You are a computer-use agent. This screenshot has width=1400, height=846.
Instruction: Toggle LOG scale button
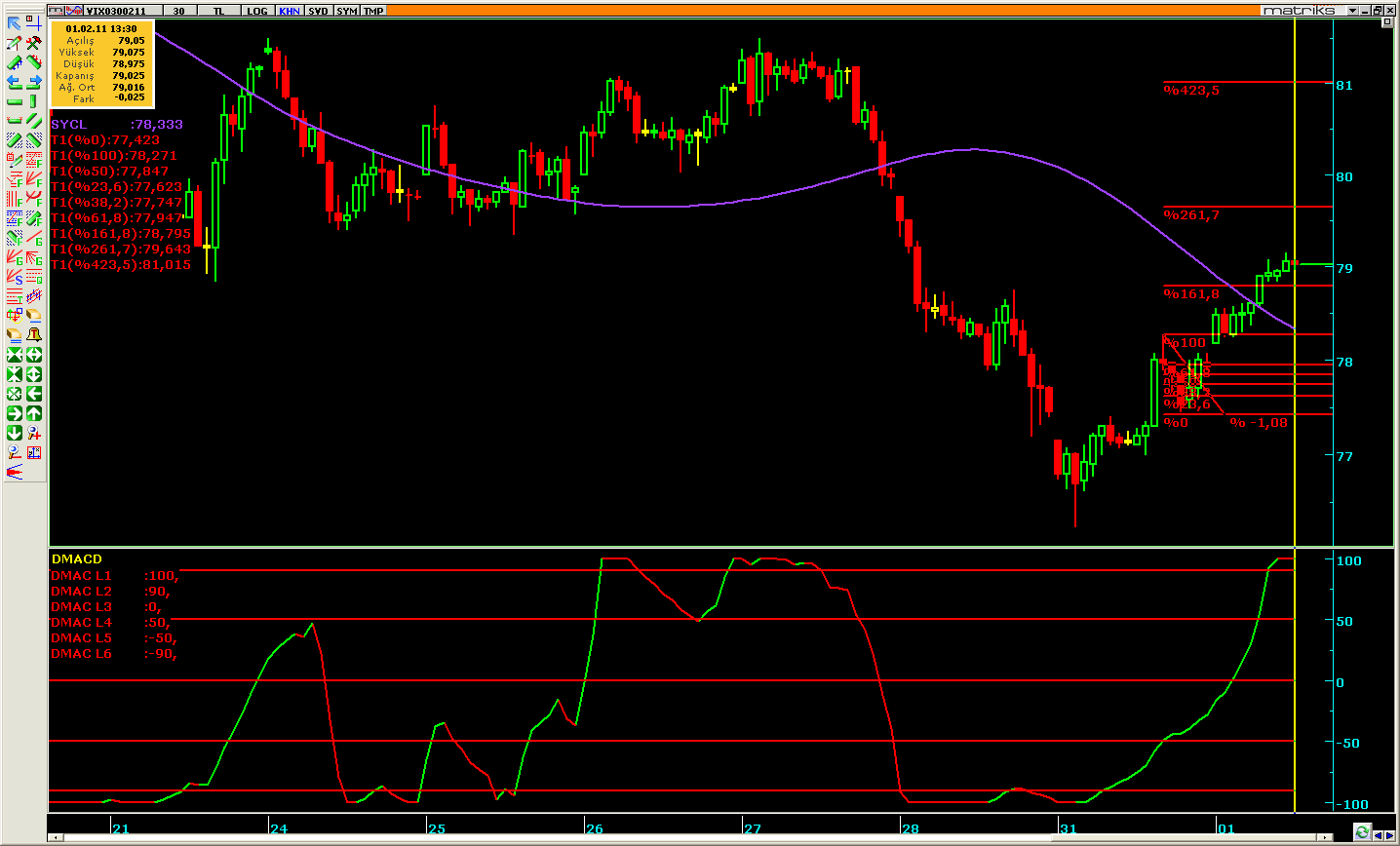tap(256, 11)
